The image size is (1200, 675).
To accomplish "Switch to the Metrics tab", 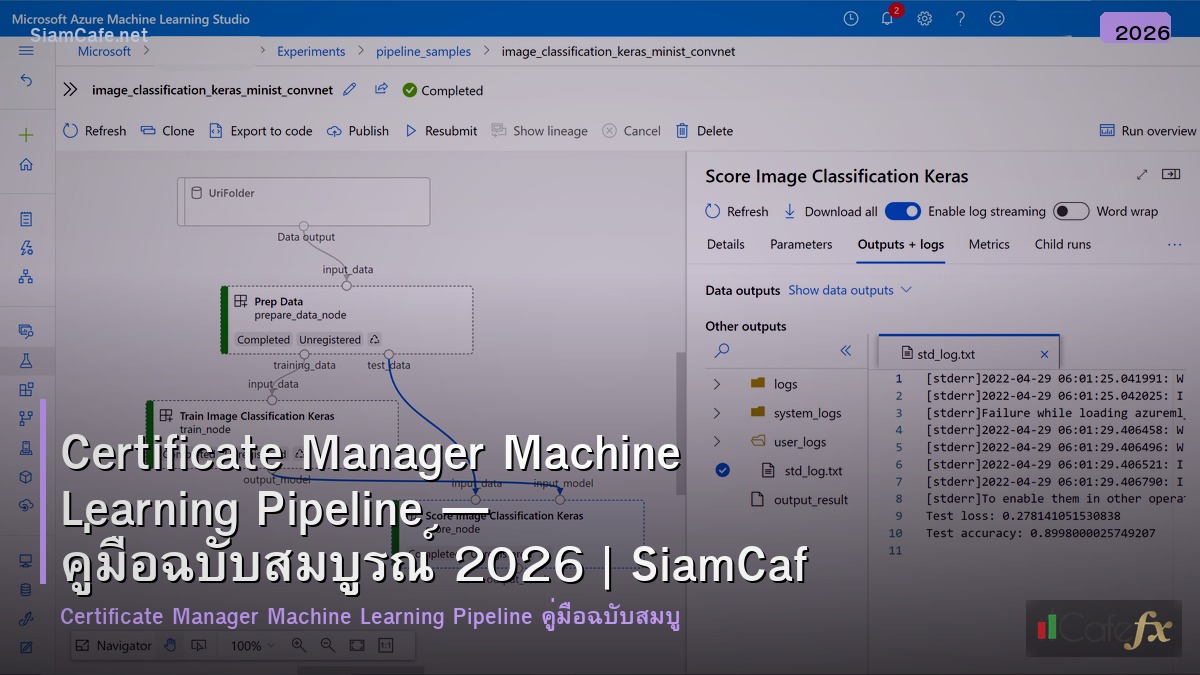I will tap(989, 244).
